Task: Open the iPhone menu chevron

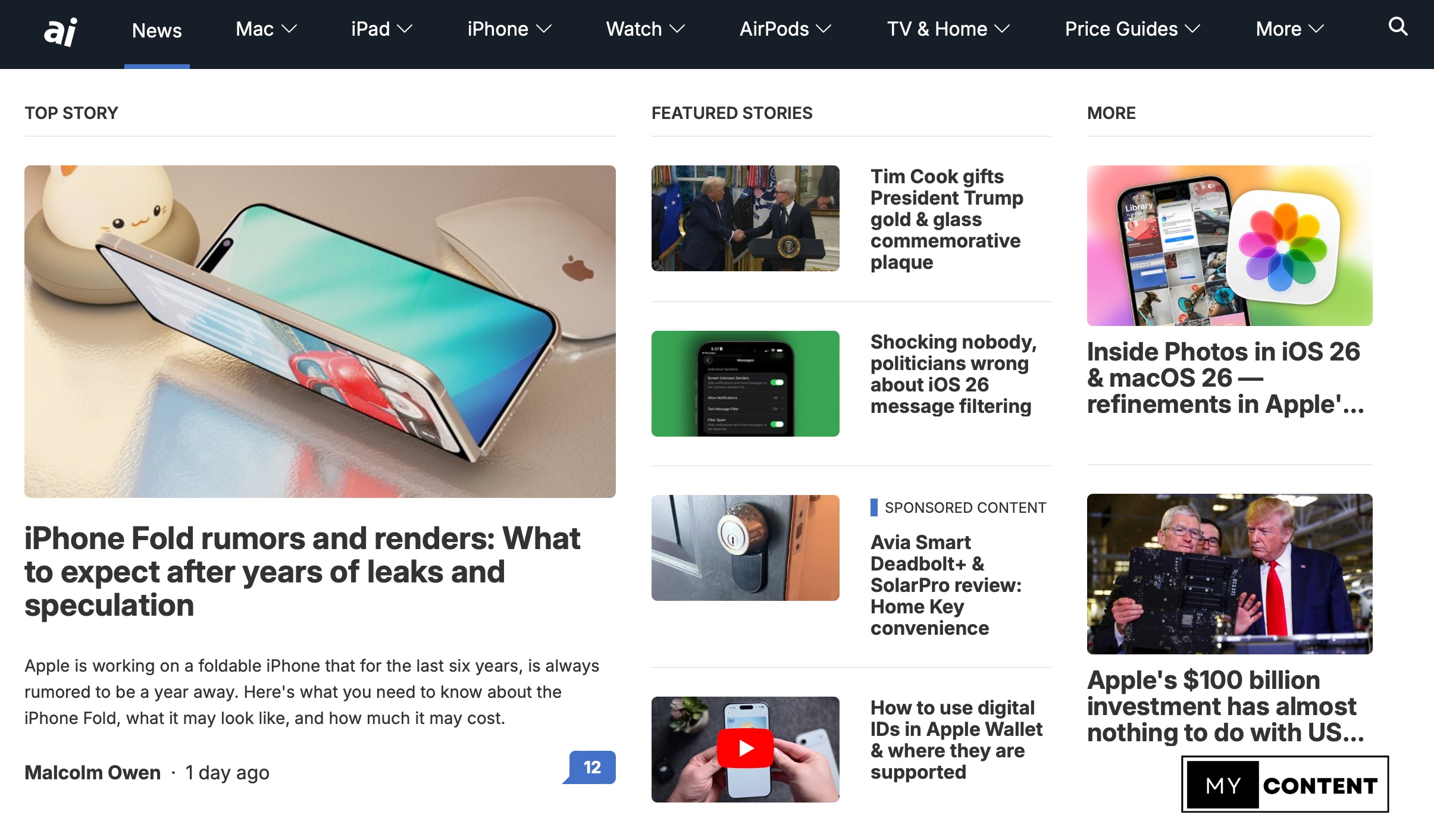Action: (544, 29)
